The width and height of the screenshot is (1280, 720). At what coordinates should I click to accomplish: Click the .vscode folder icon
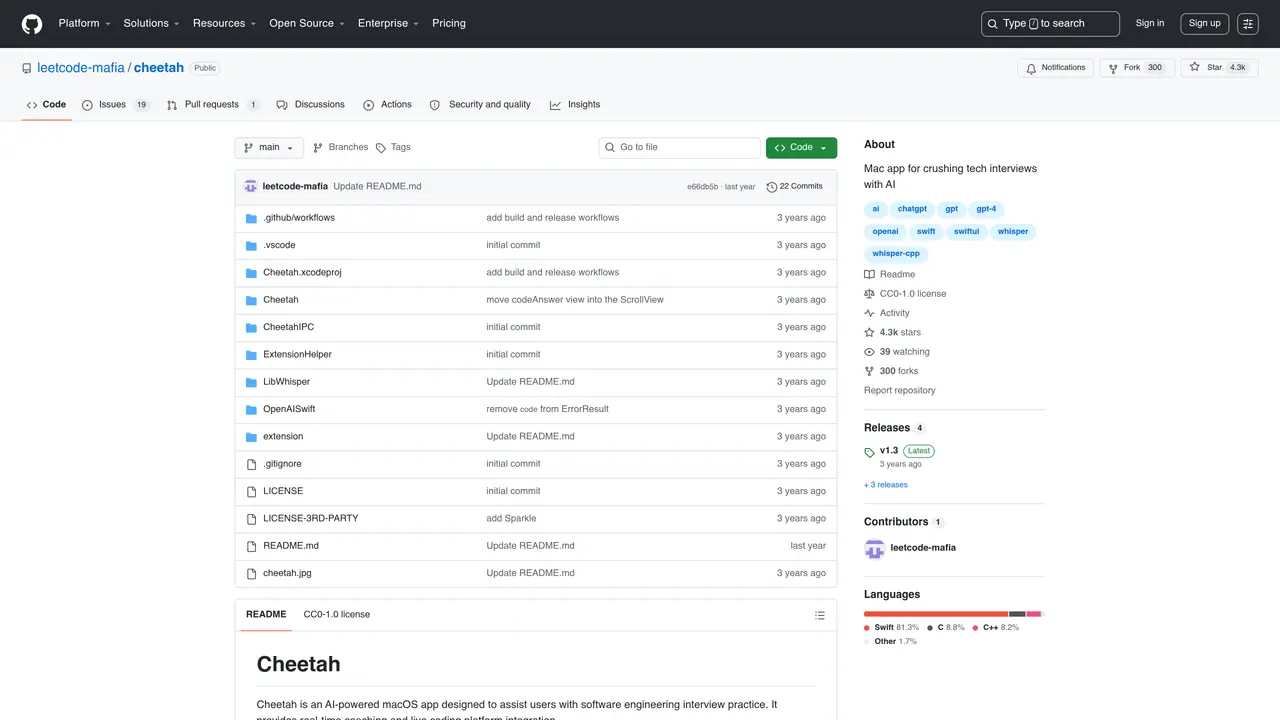tap(252, 245)
